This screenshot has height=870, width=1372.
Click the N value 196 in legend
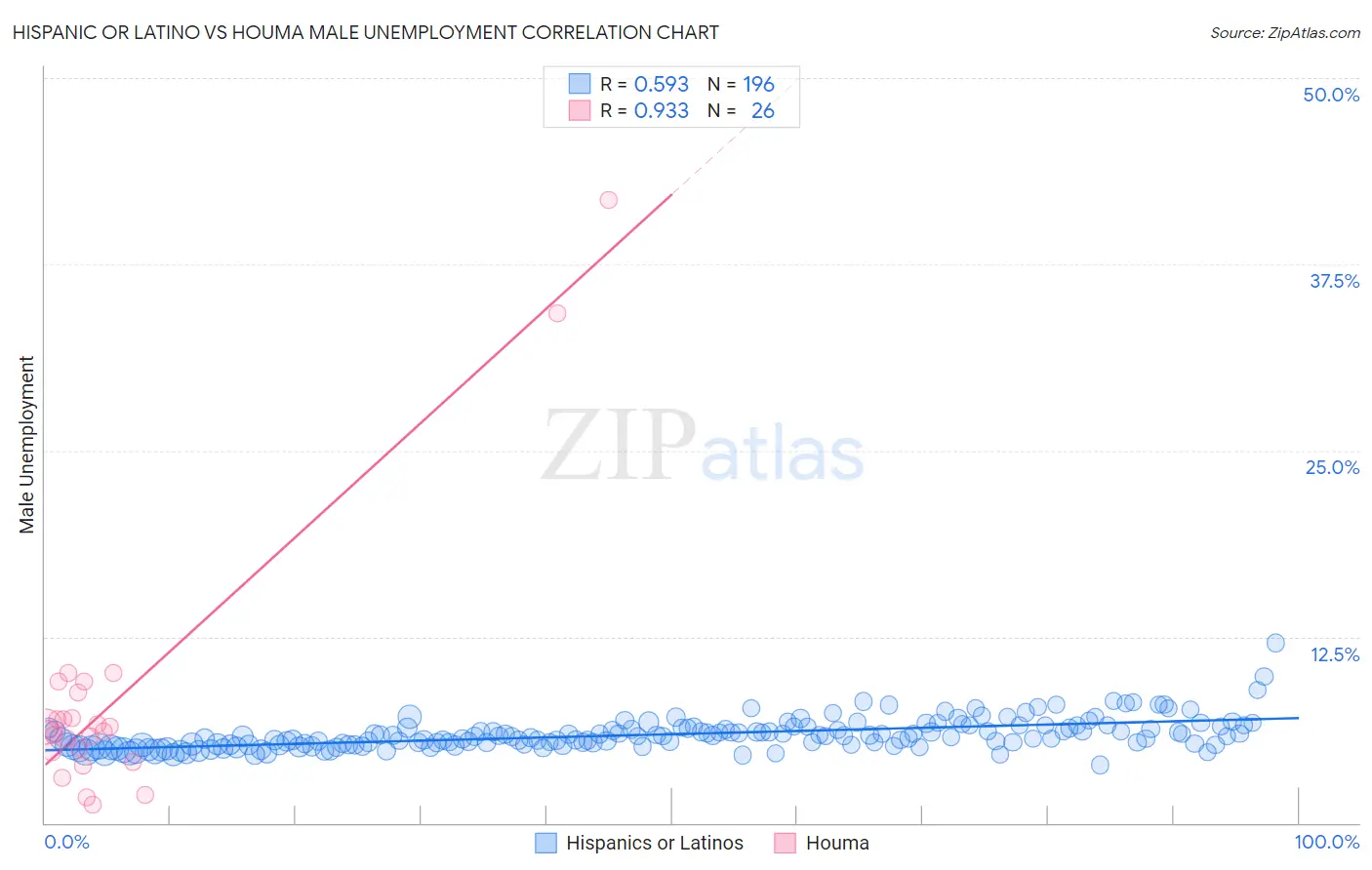point(758,84)
